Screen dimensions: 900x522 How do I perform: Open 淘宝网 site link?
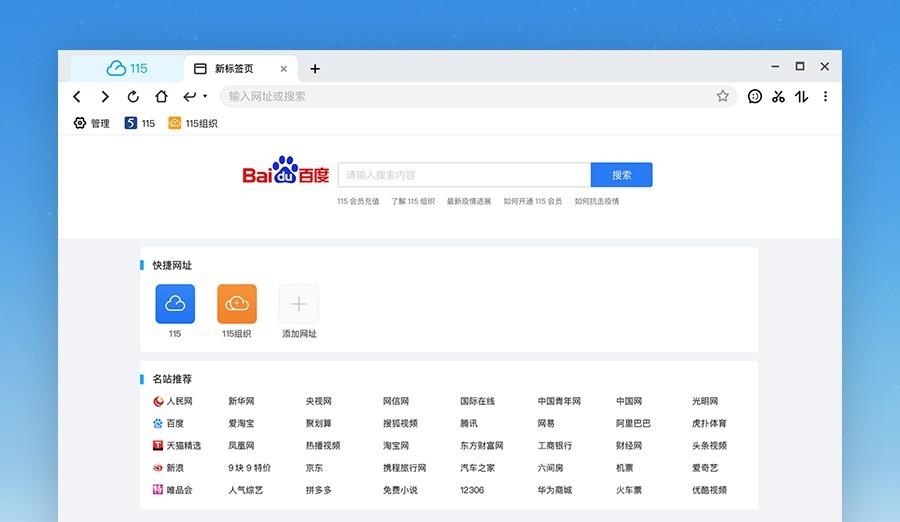[396, 445]
